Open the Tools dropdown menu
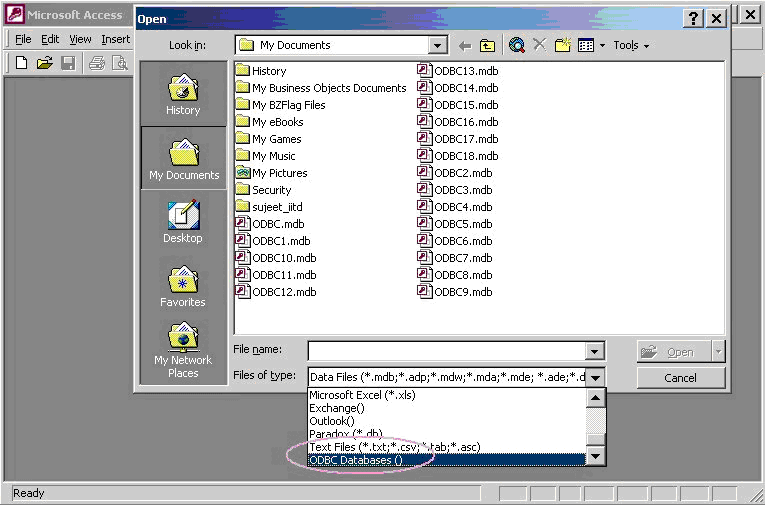This screenshot has width=765, height=505. point(631,45)
